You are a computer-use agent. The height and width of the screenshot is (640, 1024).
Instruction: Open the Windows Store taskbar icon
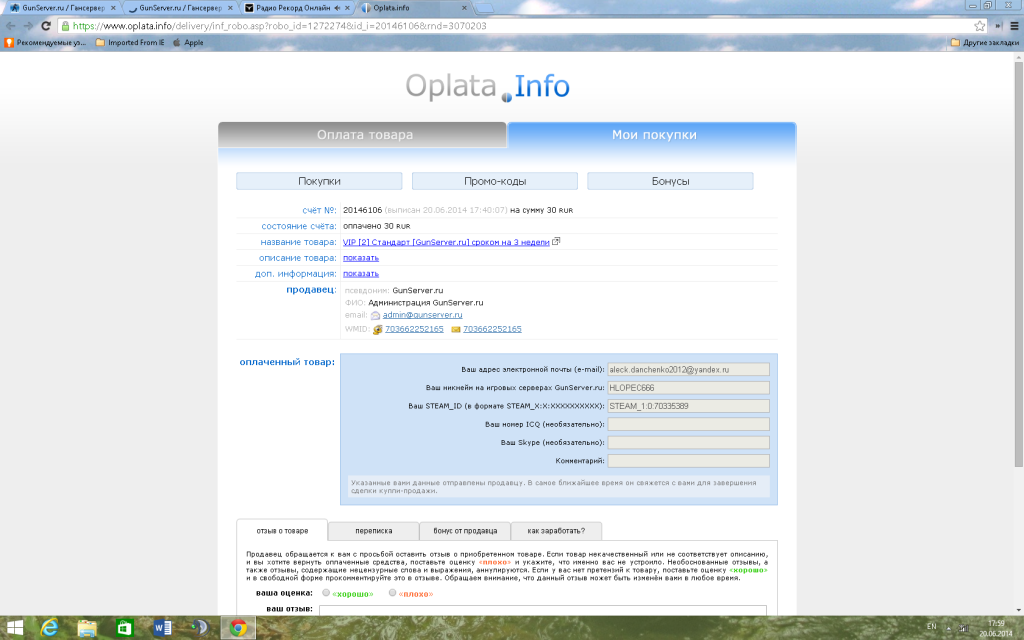point(125,628)
